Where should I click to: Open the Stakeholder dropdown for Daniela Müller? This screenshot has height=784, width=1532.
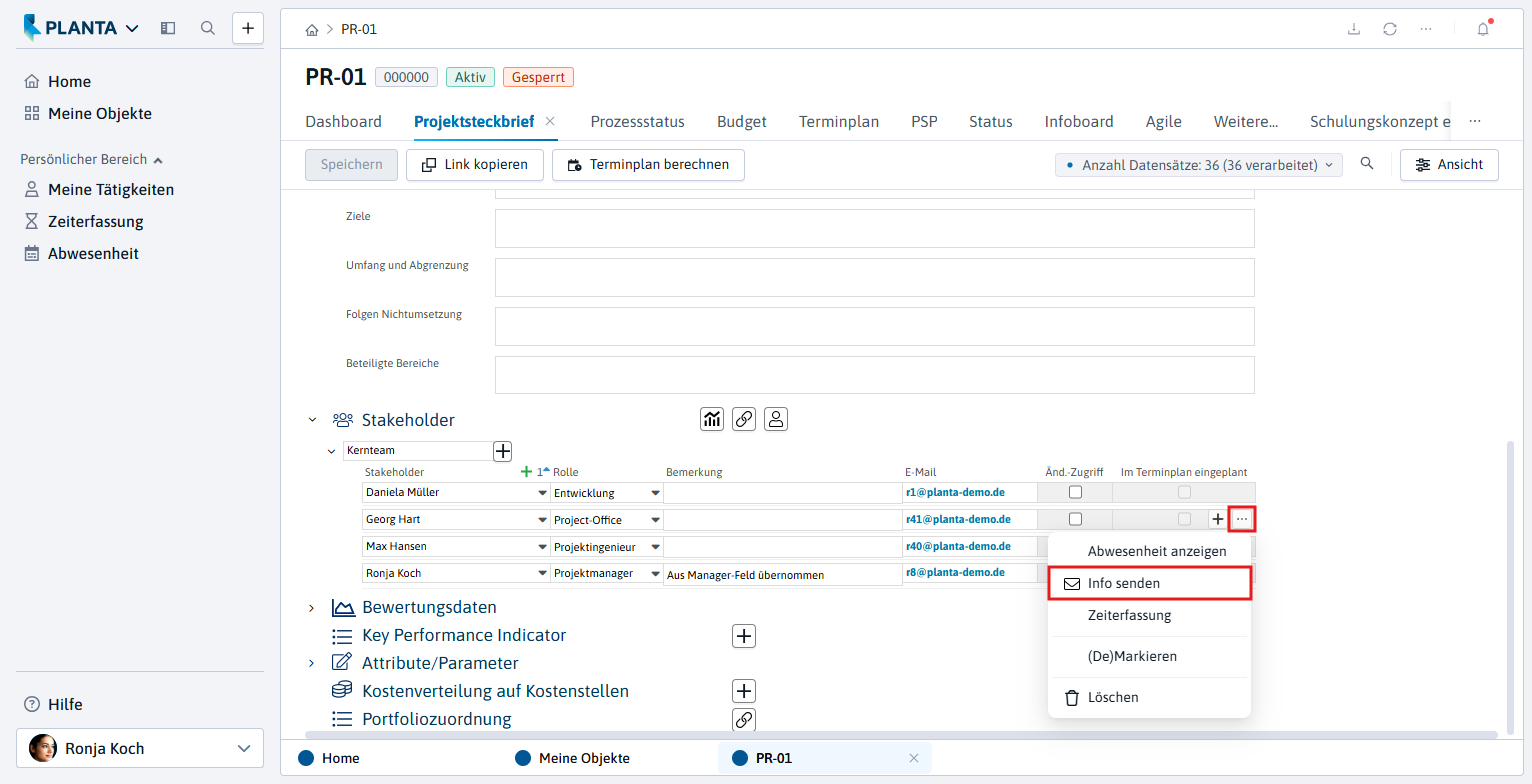pyautogui.click(x=543, y=493)
